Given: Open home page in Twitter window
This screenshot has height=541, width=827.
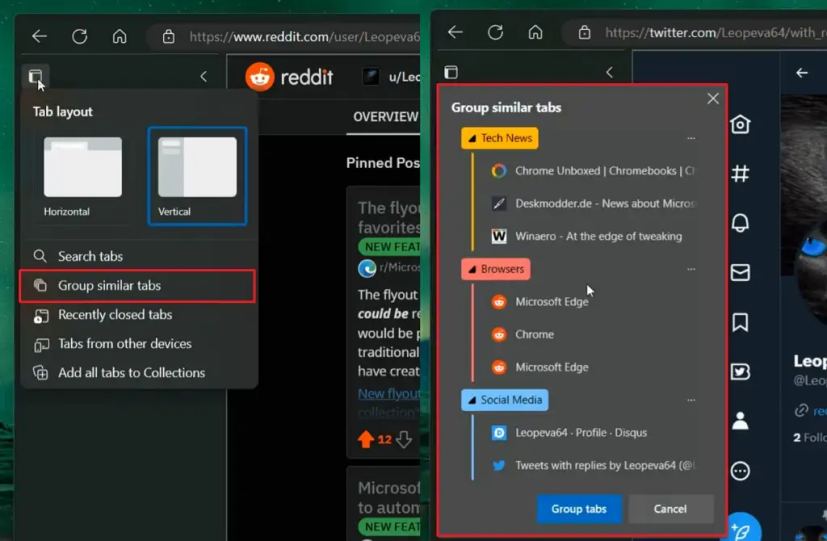Looking at the screenshot, I should coord(535,32).
